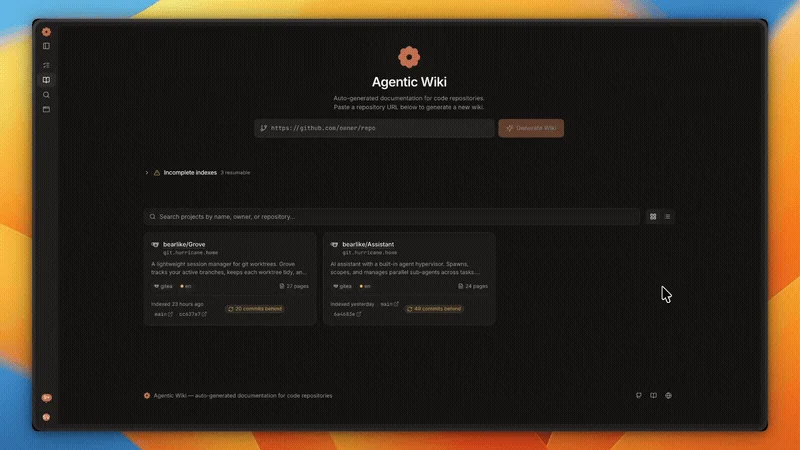Open the wiki book icon in sidebar

46,80
